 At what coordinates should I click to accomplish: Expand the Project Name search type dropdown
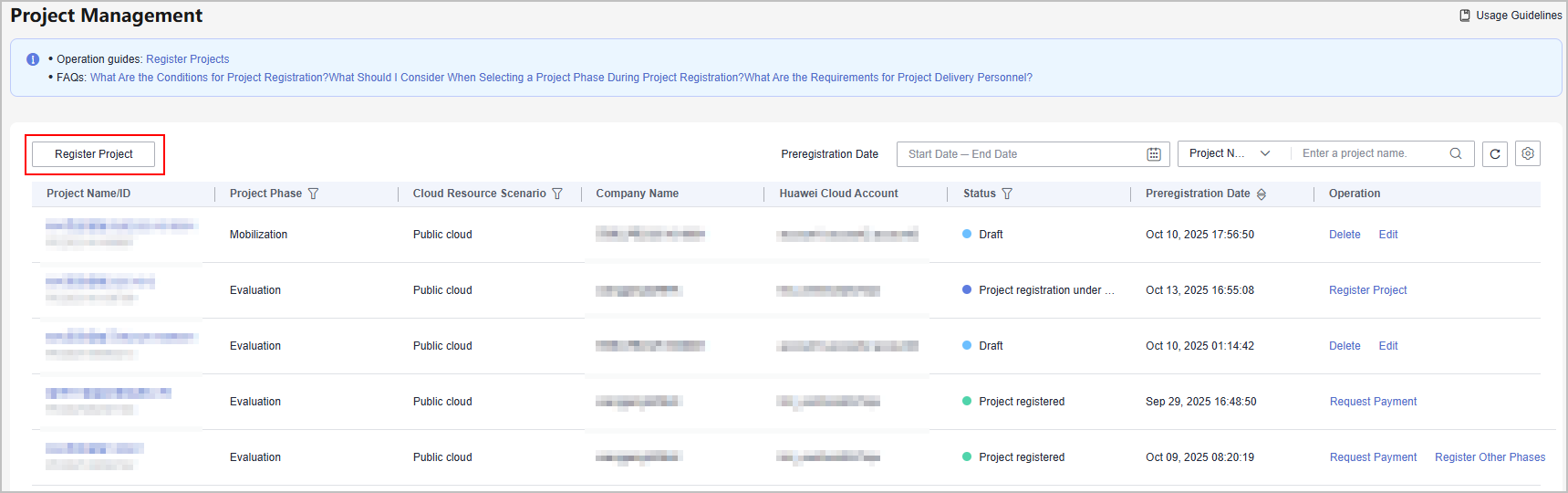[1230, 153]
